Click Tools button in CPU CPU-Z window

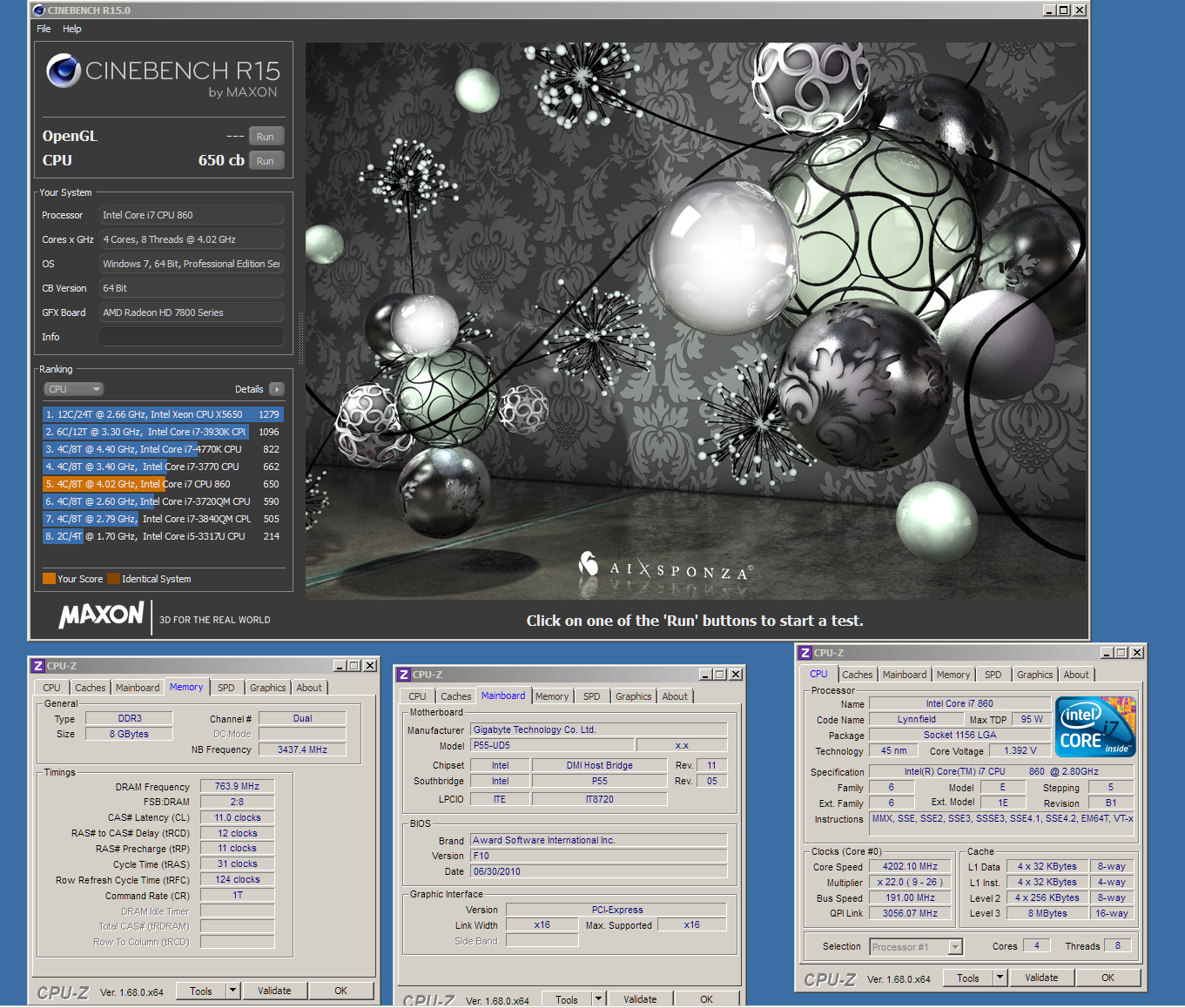pos(968,978)
